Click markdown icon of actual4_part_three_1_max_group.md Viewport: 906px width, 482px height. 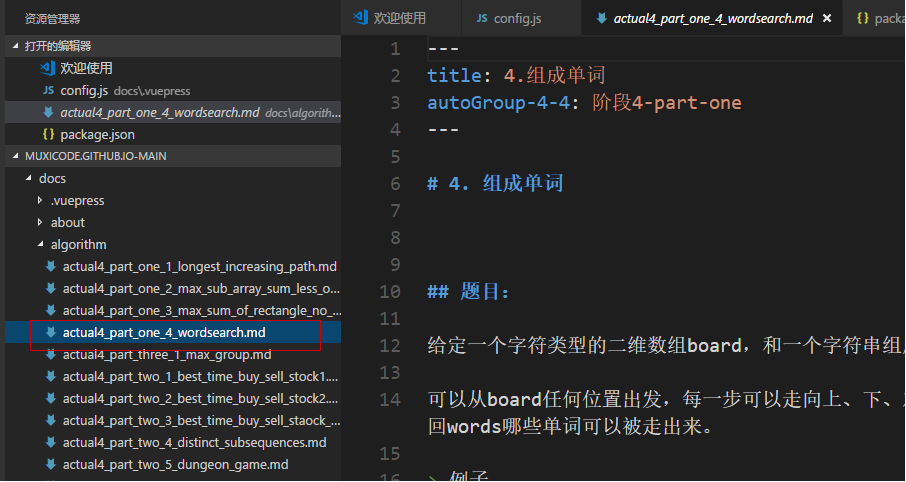(x=50, y=354)
